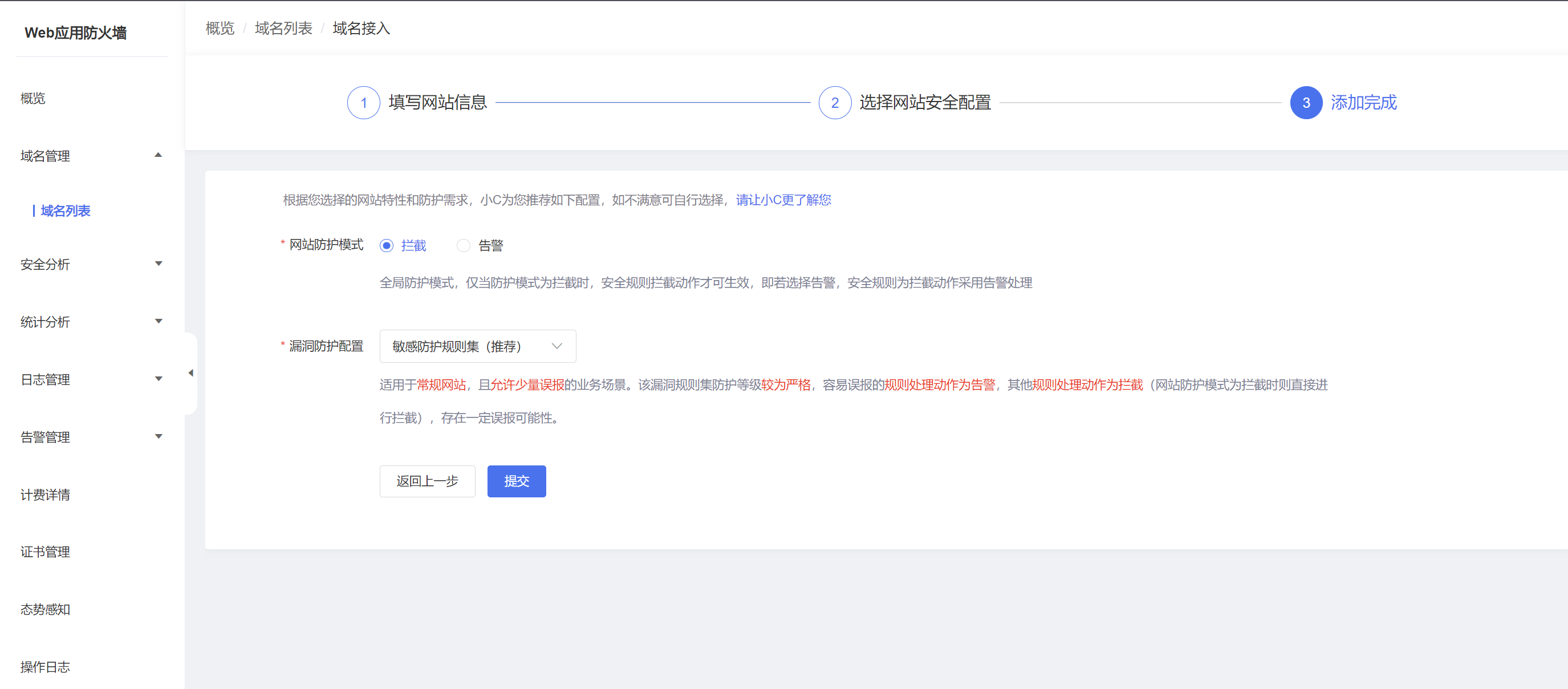Select the 拦截 radio button
The height and width of the screenshot is (689, 1568).
coord(387,245)
